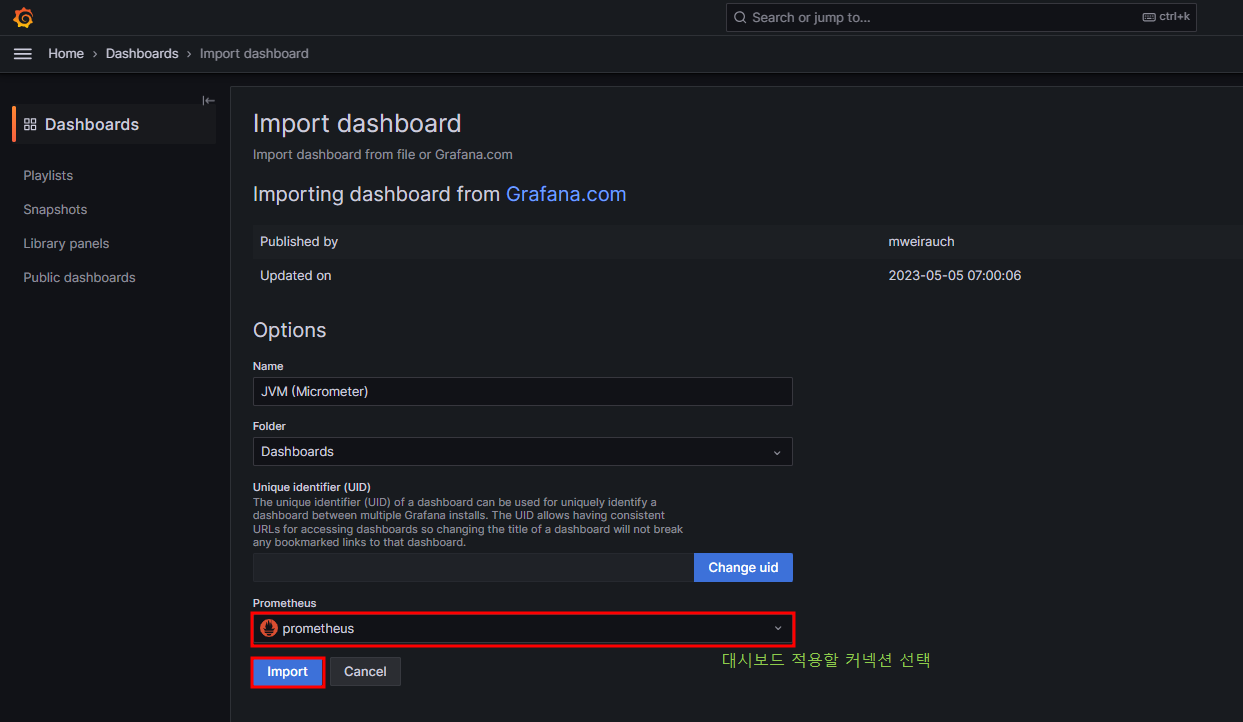The height and width of the screenshot is (722, 1243).
Task: Go to Home breadcrumb
Action: 66,54
